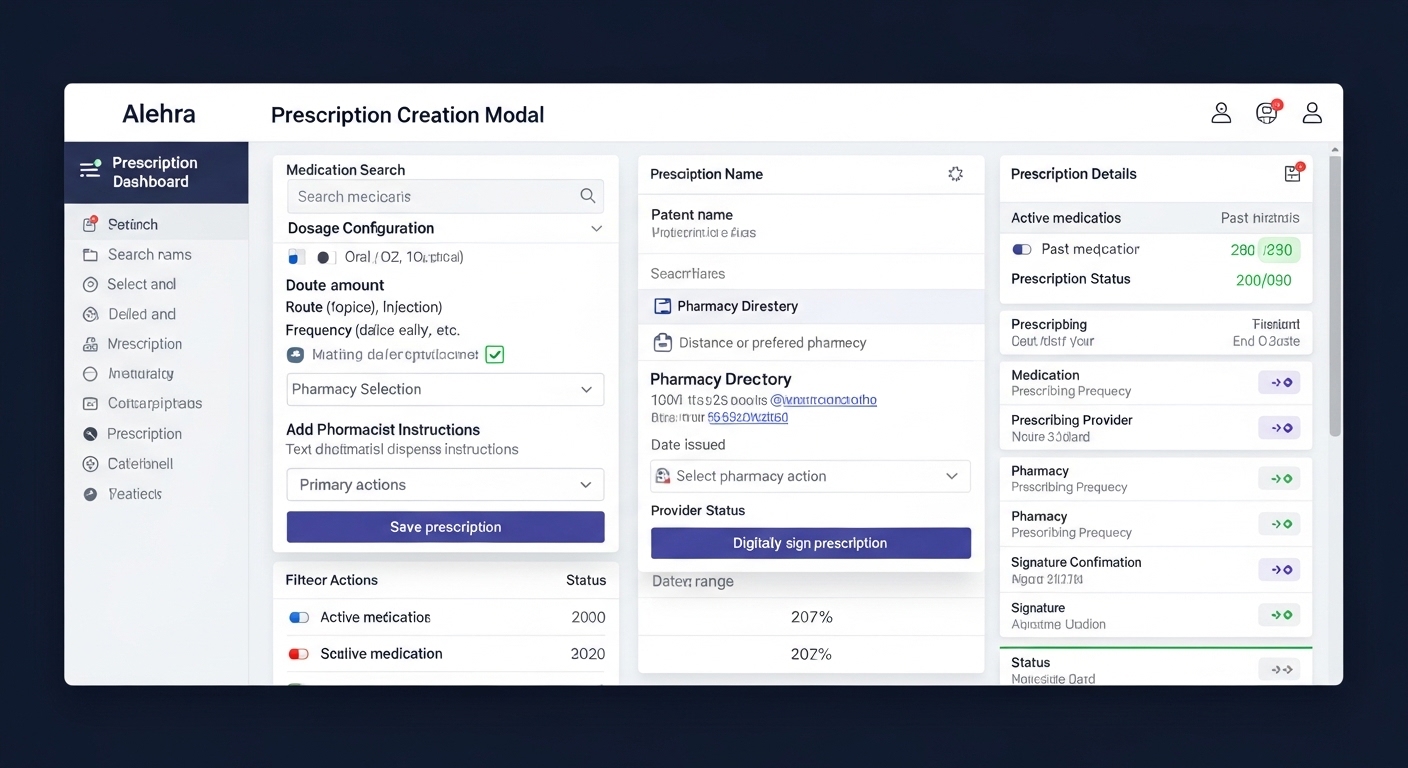
Task: Select Search rams in the sidebar
Action: click(x=149, y=255)
